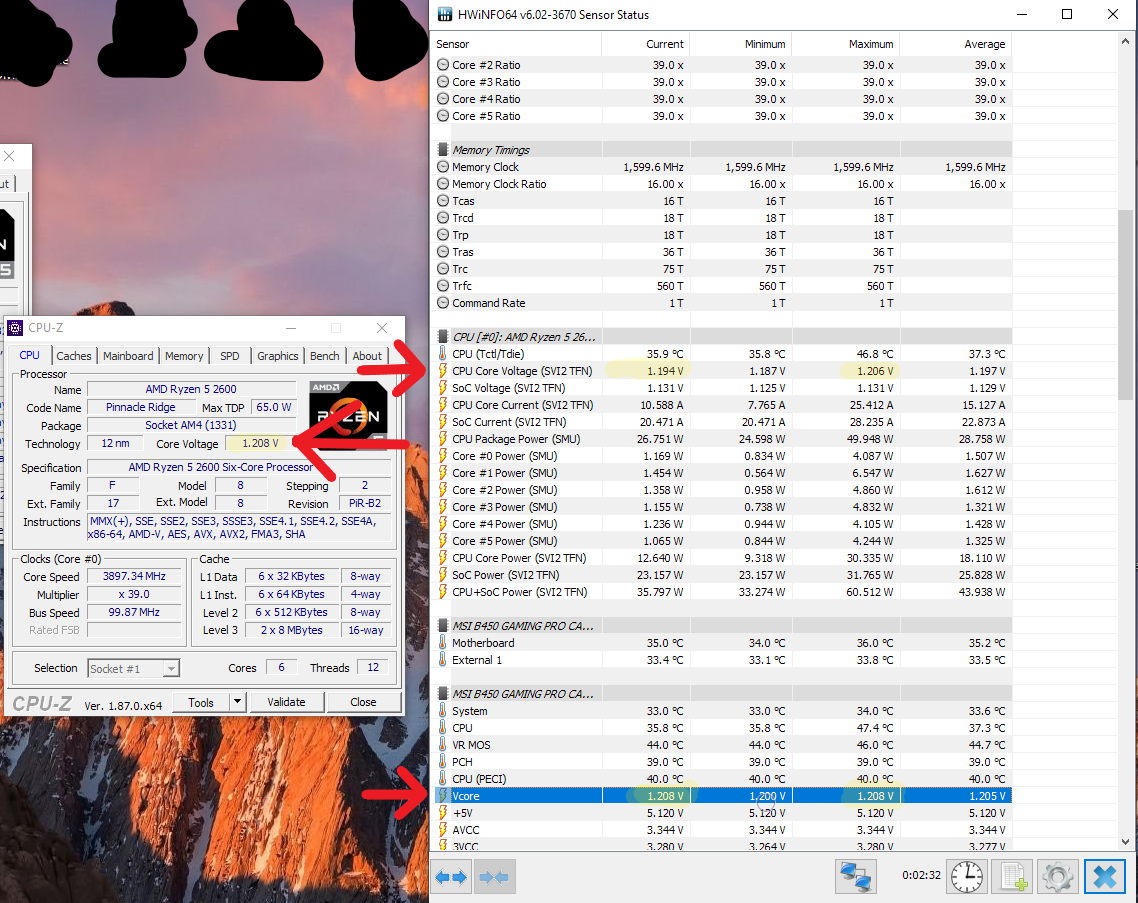The height and width of the screenshot is (903, 1138).
Task: Click the lightning icon beside CPU Core Voltage (SVI2 TFN)
Action: coord(443,371)
